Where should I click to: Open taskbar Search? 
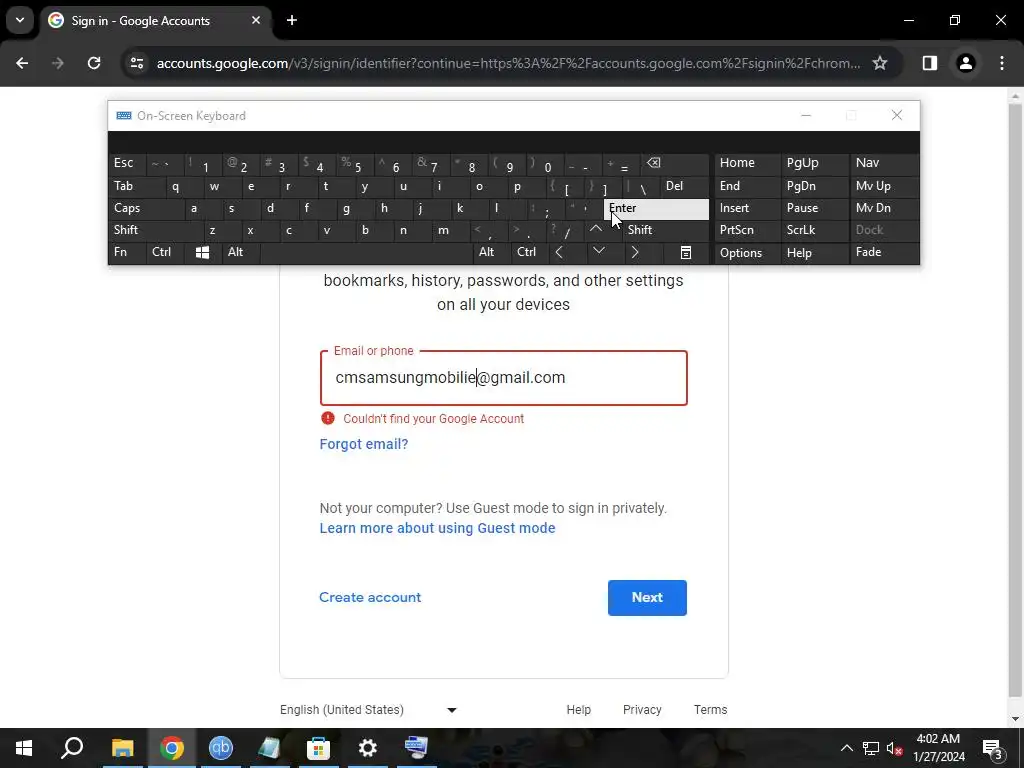[72, 748]
